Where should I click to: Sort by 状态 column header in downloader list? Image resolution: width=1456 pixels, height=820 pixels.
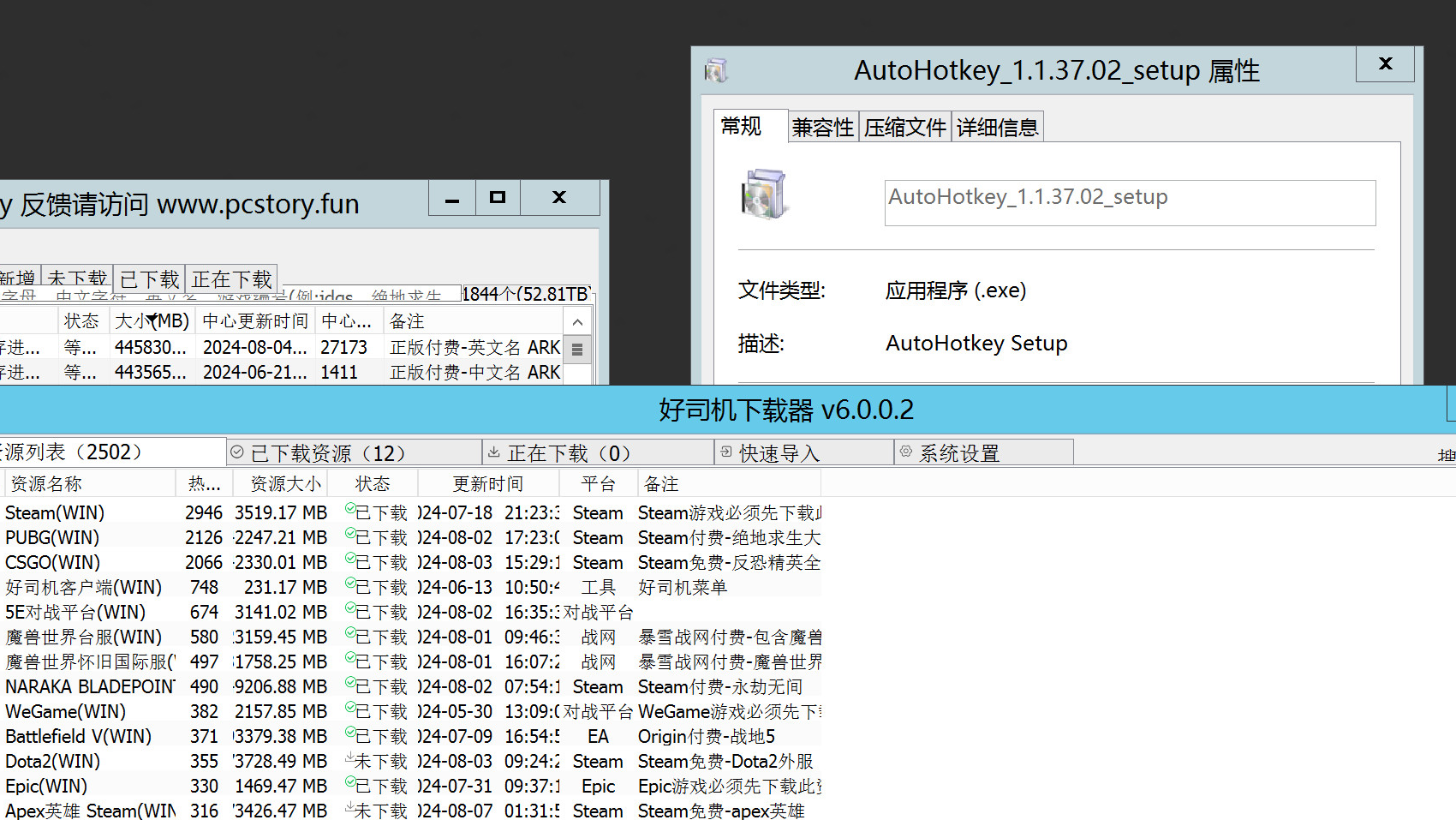(373, 483)
